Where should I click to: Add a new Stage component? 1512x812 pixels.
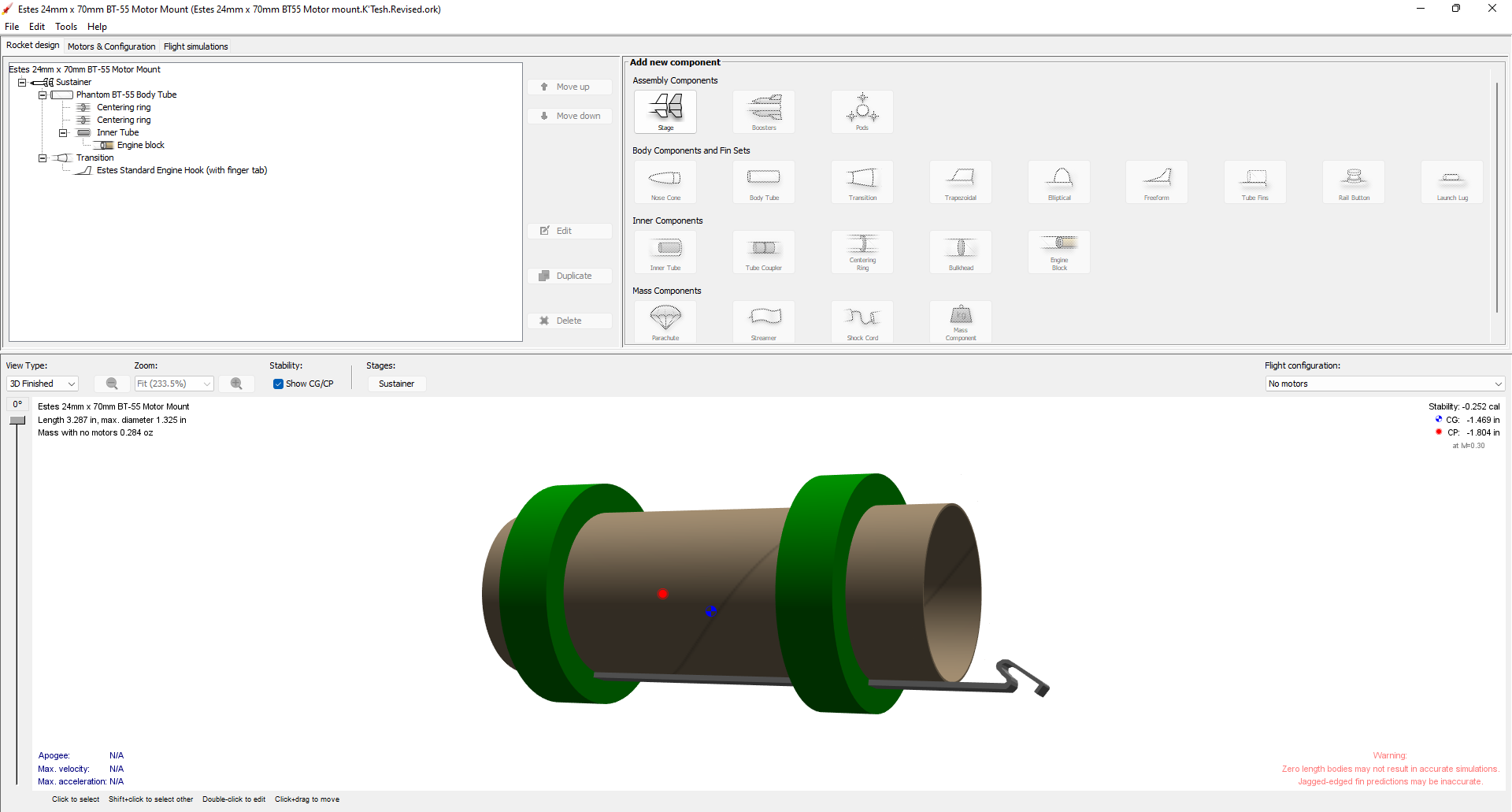[665, 111]
